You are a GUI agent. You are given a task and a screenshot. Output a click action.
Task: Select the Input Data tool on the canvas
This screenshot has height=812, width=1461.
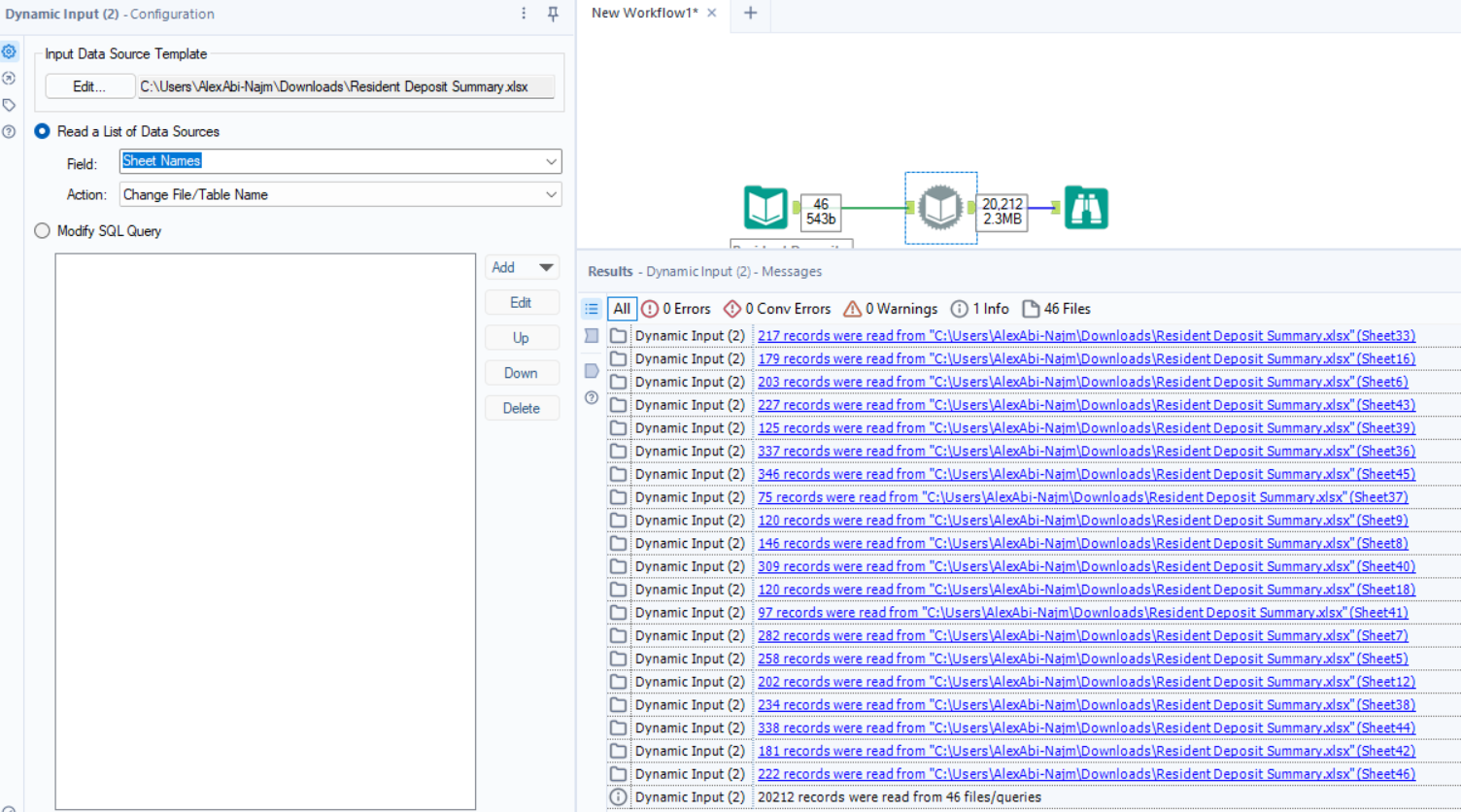(766, 207)
